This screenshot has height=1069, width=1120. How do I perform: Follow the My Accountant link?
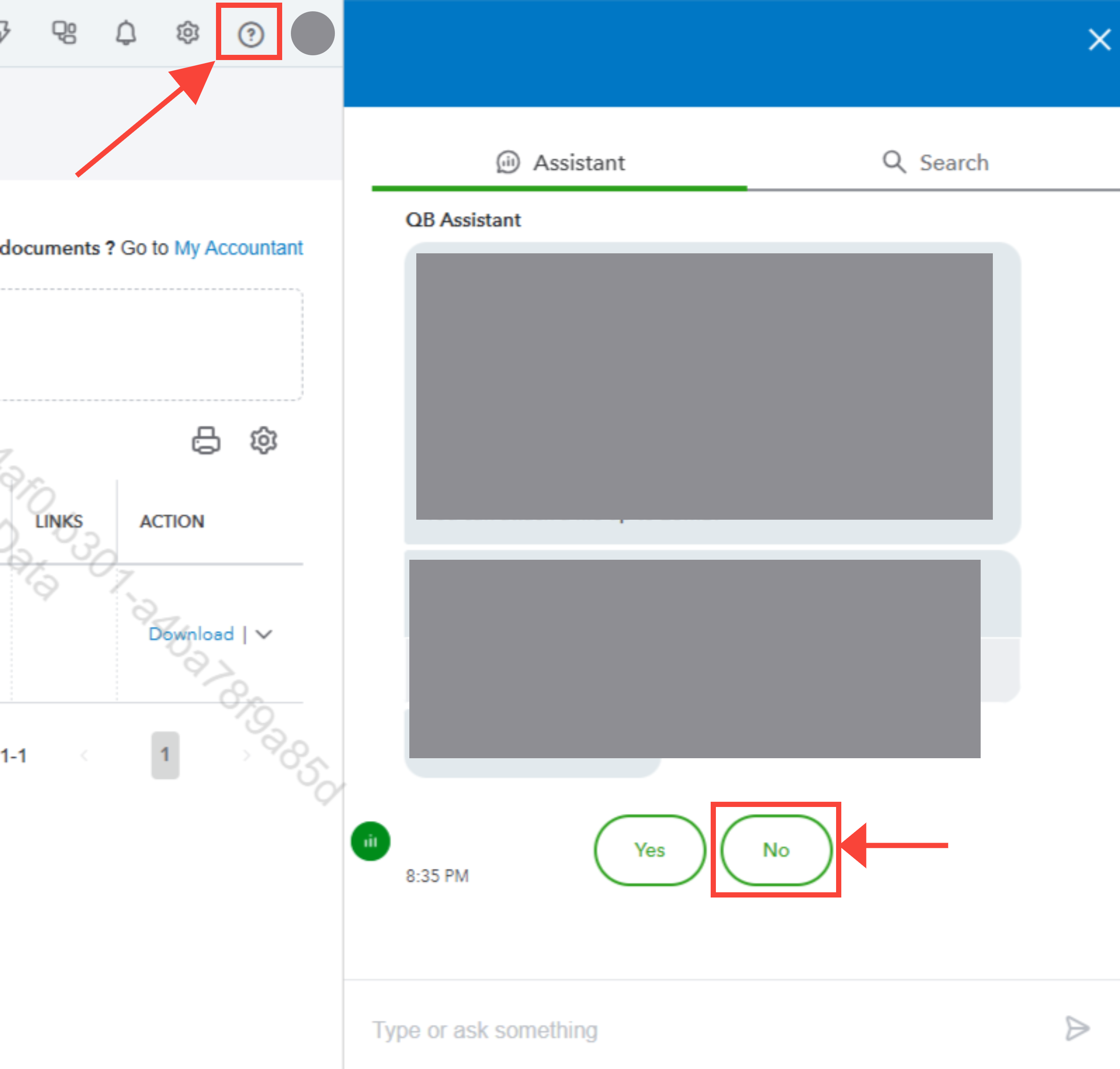[238, 248]
